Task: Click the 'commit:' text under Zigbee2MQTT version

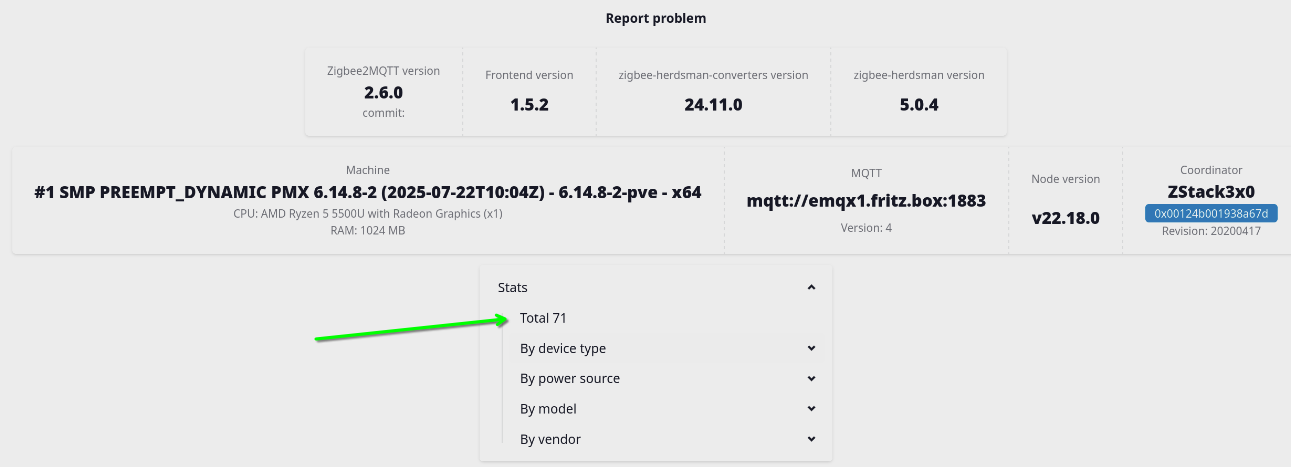Action: point(383,113)
